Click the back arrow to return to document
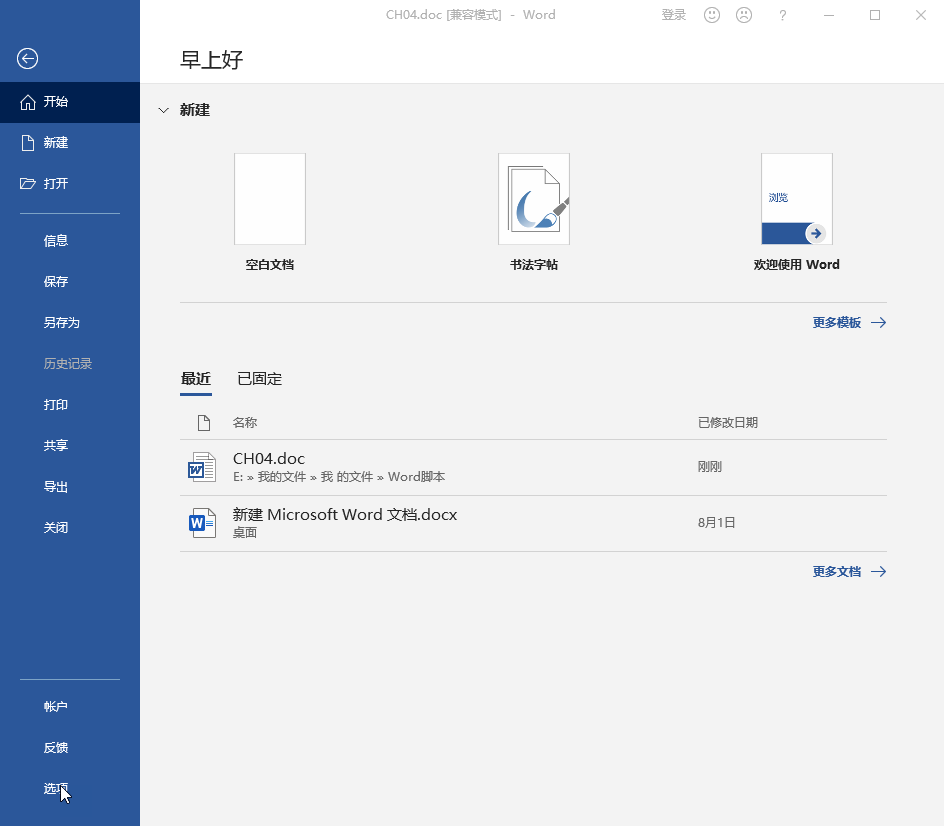944x826 pixels. coord(27,58)
